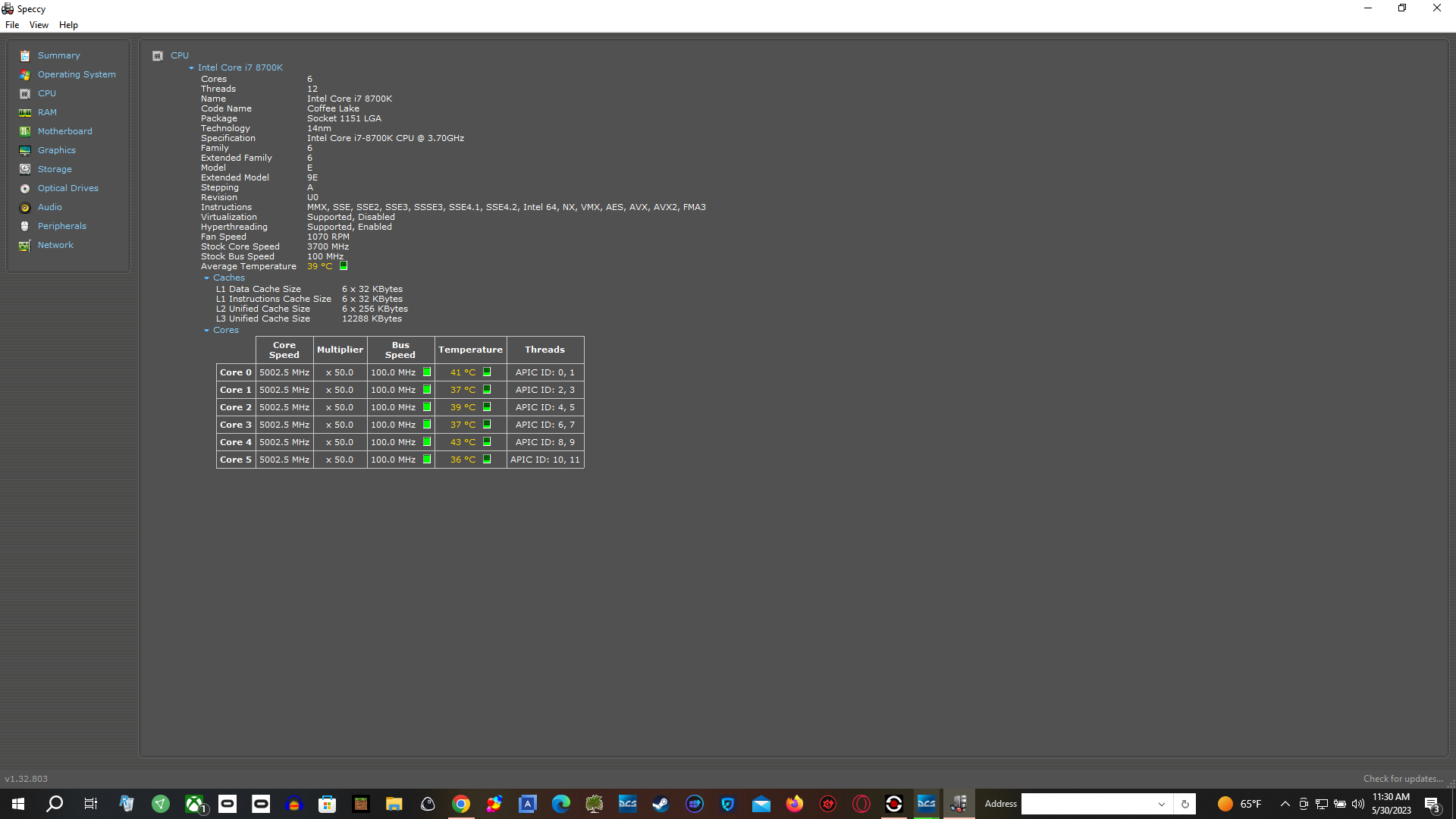1456x819 pixels.
Task: Open Task View from the taskbar
Action: coord(90,804)
